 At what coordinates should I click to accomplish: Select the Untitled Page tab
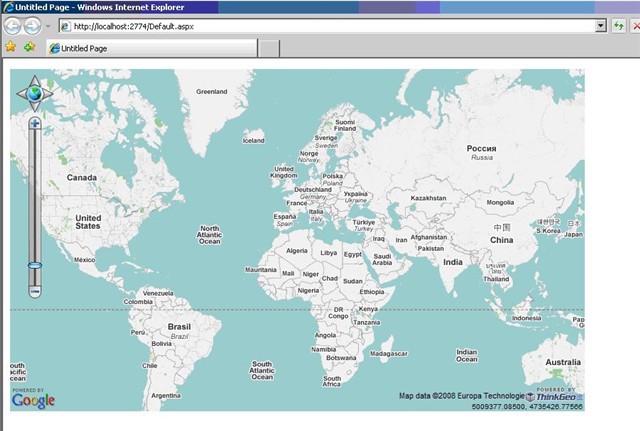[x=152, y=48]
